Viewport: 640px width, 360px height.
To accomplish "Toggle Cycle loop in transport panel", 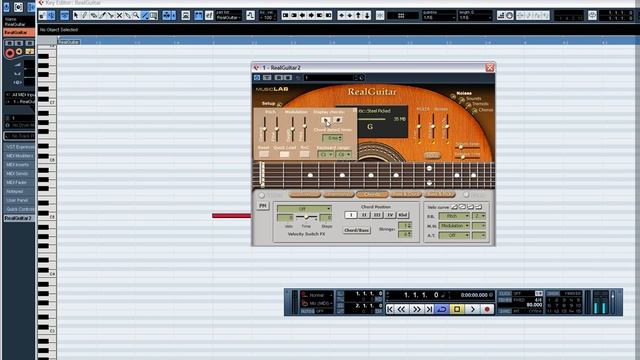I will coord(442,309).
